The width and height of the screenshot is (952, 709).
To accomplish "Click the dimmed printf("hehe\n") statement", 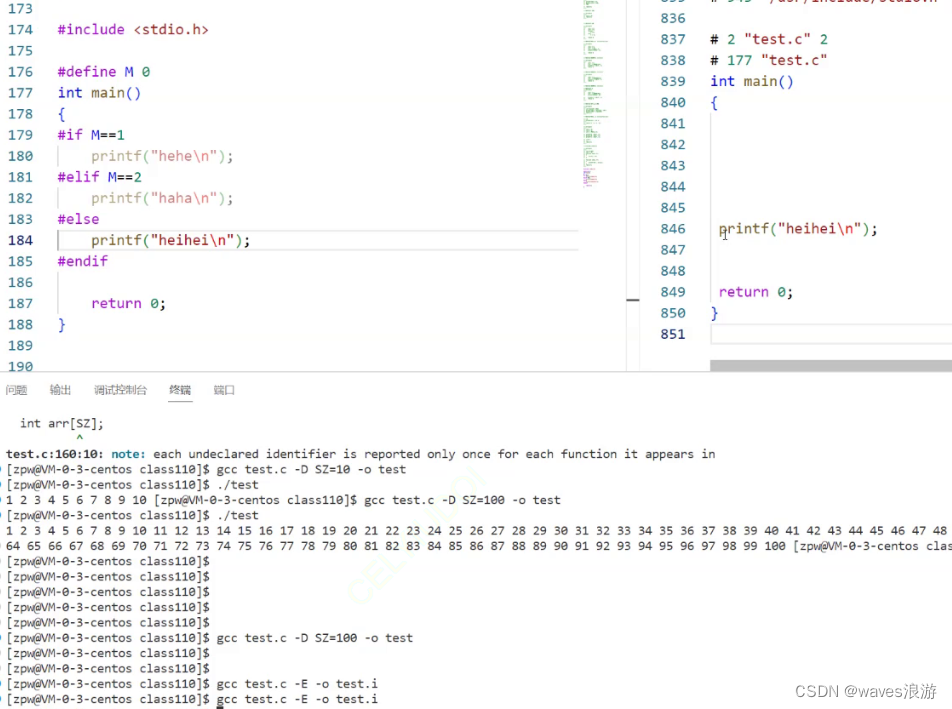I will click(162, 156).
